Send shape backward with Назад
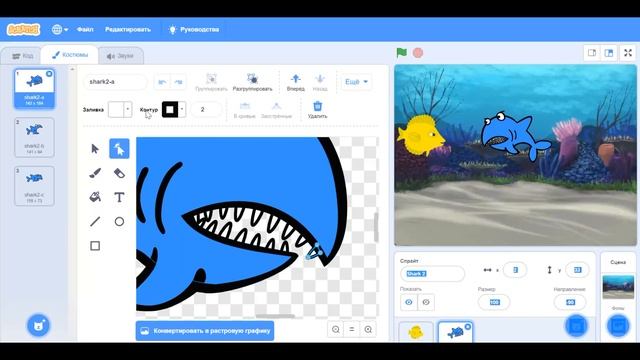 320,82
